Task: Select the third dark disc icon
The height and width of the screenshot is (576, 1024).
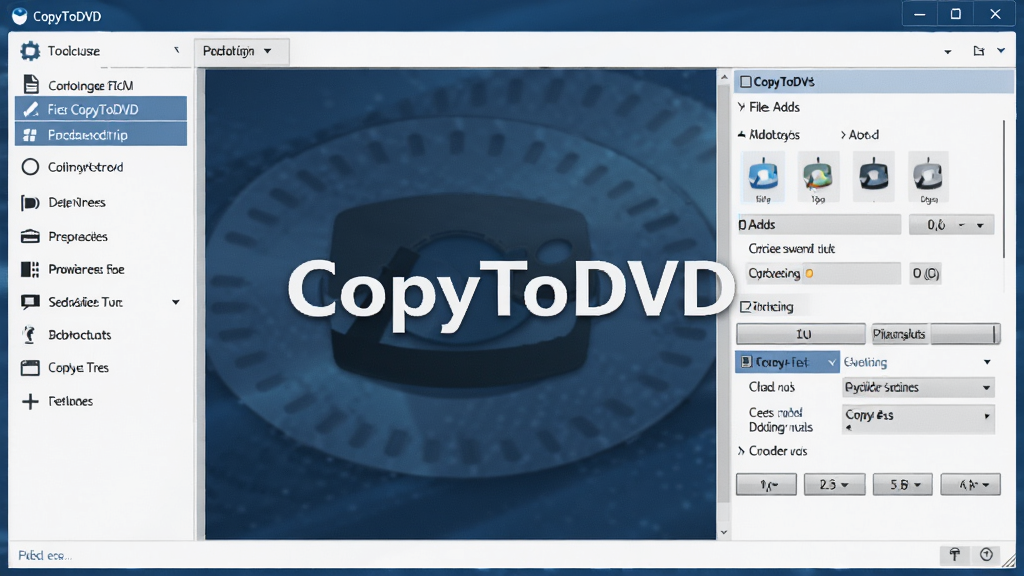Action: (873, 177)
